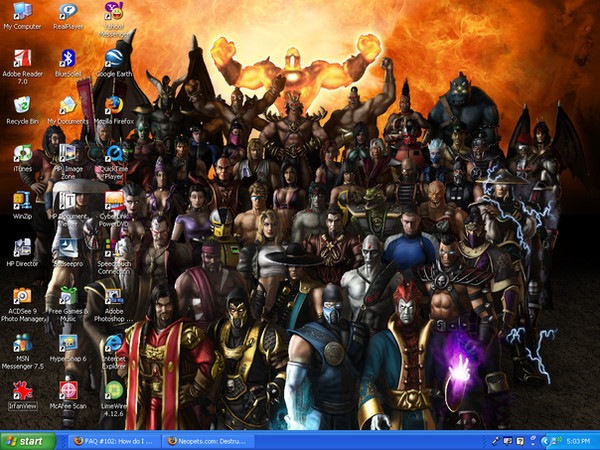This screenshot has width=600, height=450.
Task: Click the 5:03 PM taskbar clock
Action: 578,441
